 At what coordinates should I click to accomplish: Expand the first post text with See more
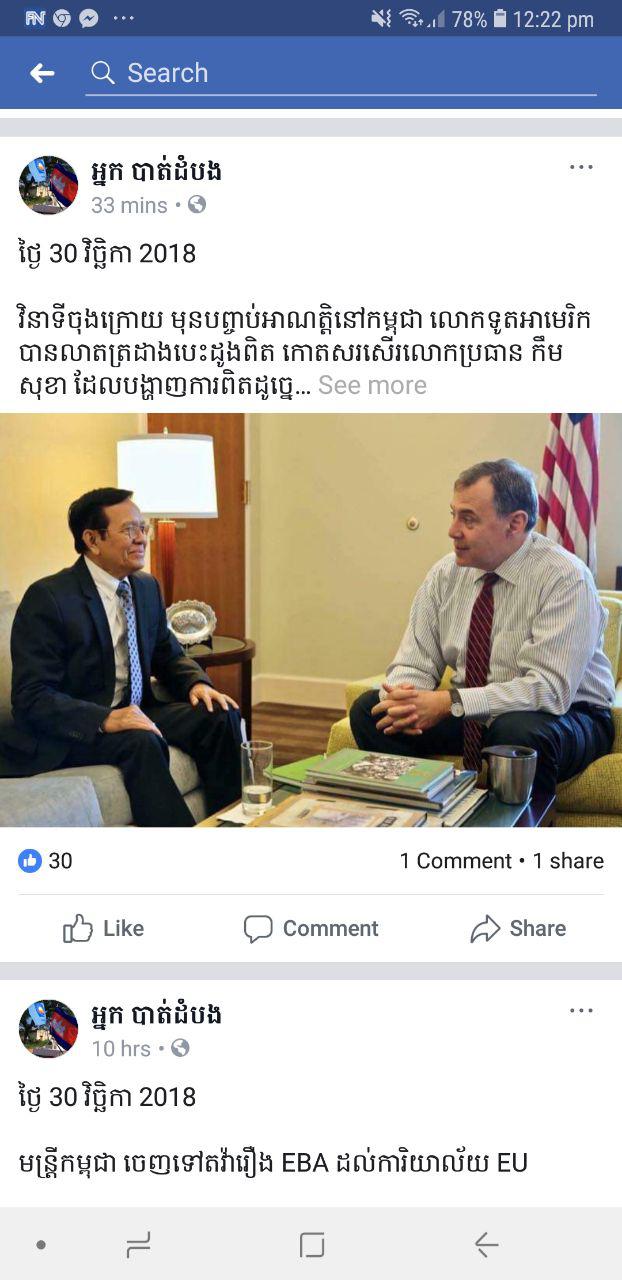372,385
